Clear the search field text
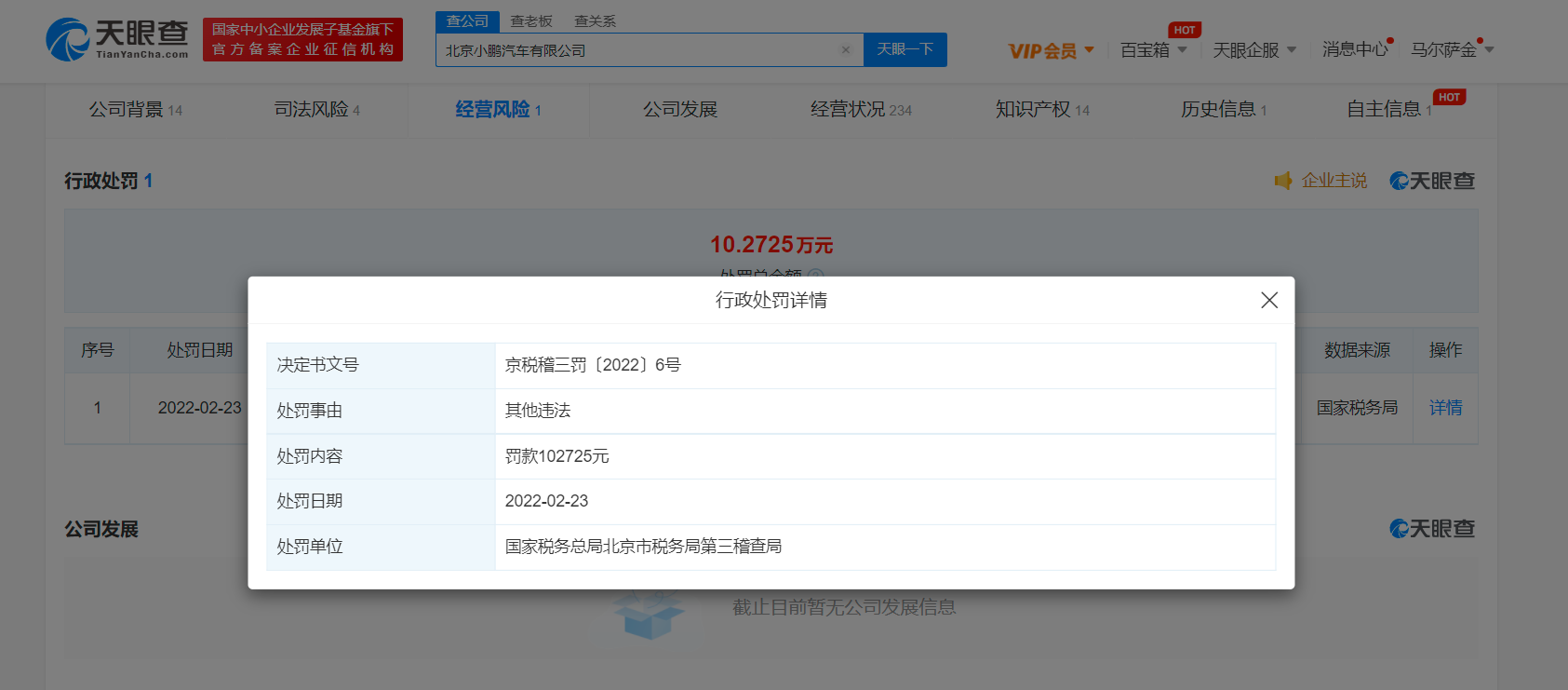Screen dimensions: 1568x690 click(846, 50)
